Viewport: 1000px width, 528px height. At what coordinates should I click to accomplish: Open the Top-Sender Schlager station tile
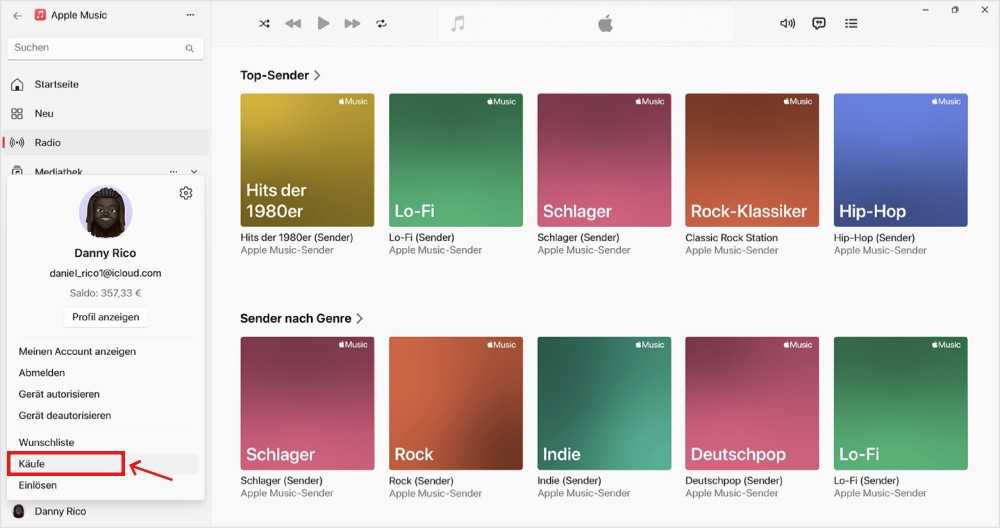604,160
